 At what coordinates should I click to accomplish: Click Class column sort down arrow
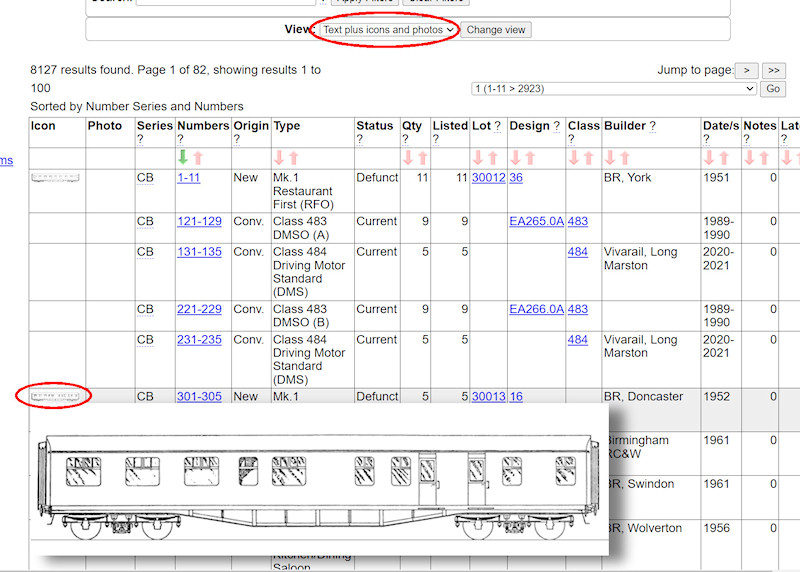[x=574, y=158]
